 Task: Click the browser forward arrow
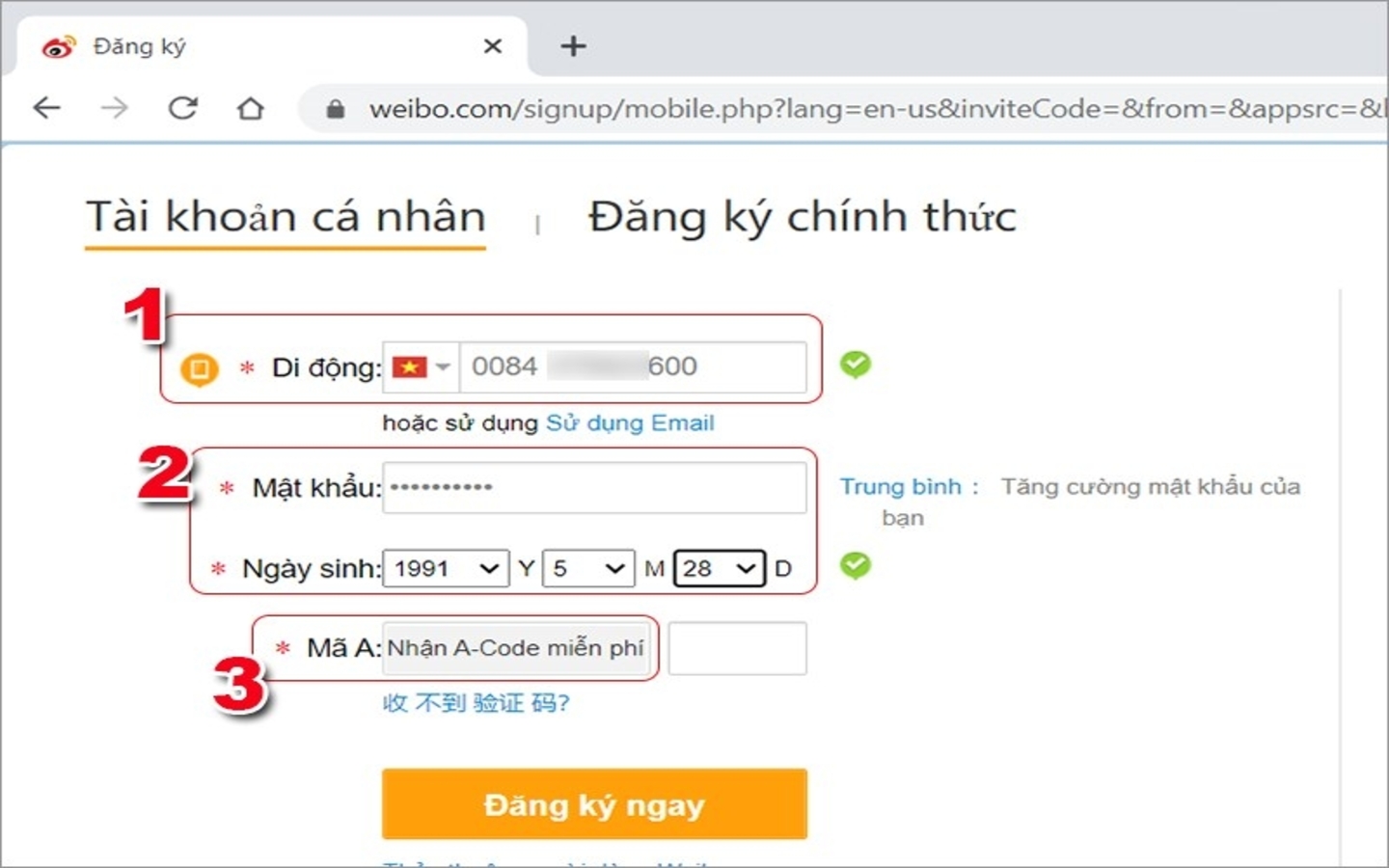click(x=115, y=107)
